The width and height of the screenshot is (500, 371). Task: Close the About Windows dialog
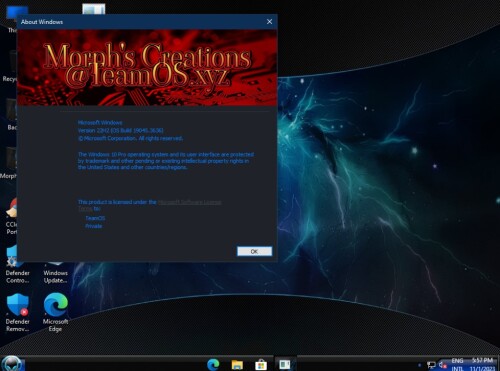point(269,22)
